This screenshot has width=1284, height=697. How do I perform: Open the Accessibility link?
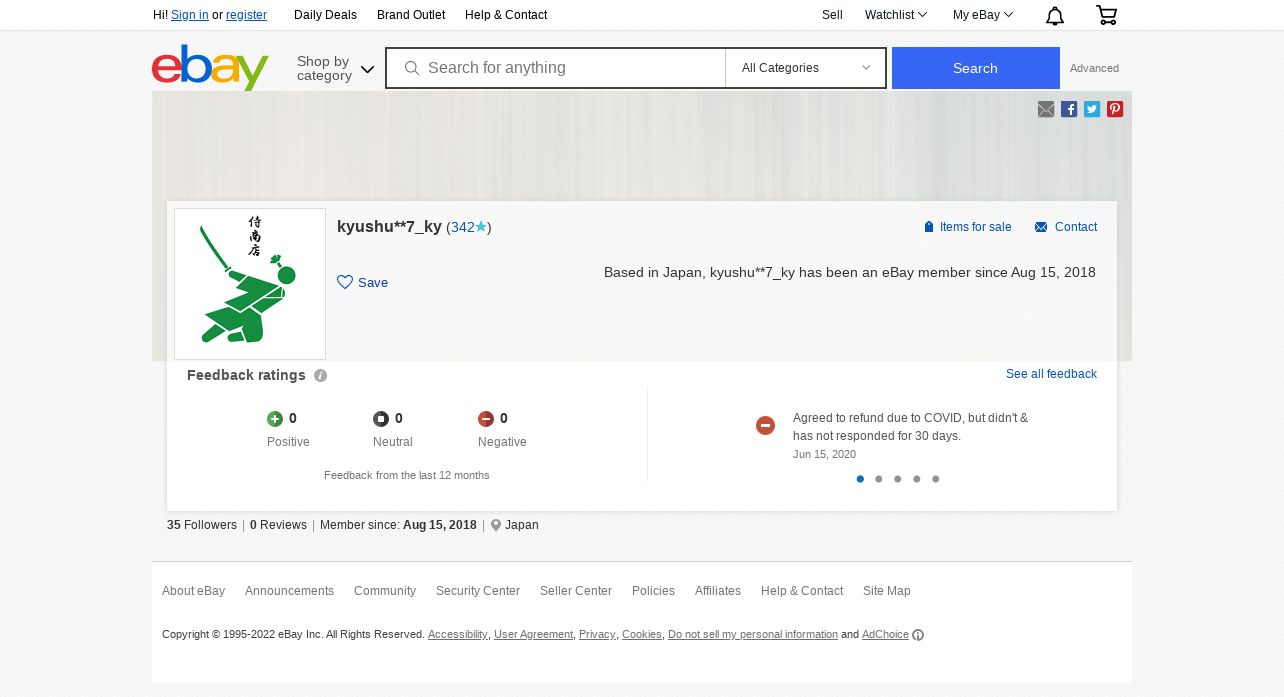457,635
